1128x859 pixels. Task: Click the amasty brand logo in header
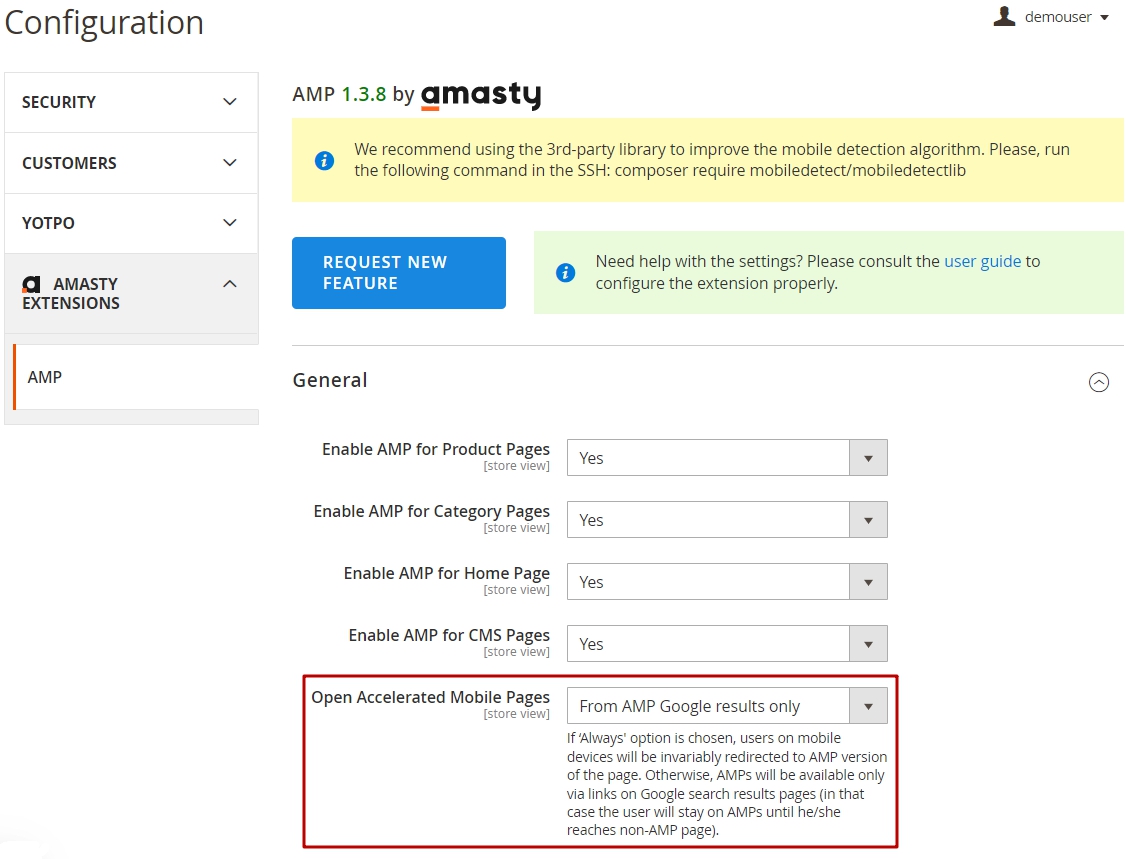pos(481,95)
